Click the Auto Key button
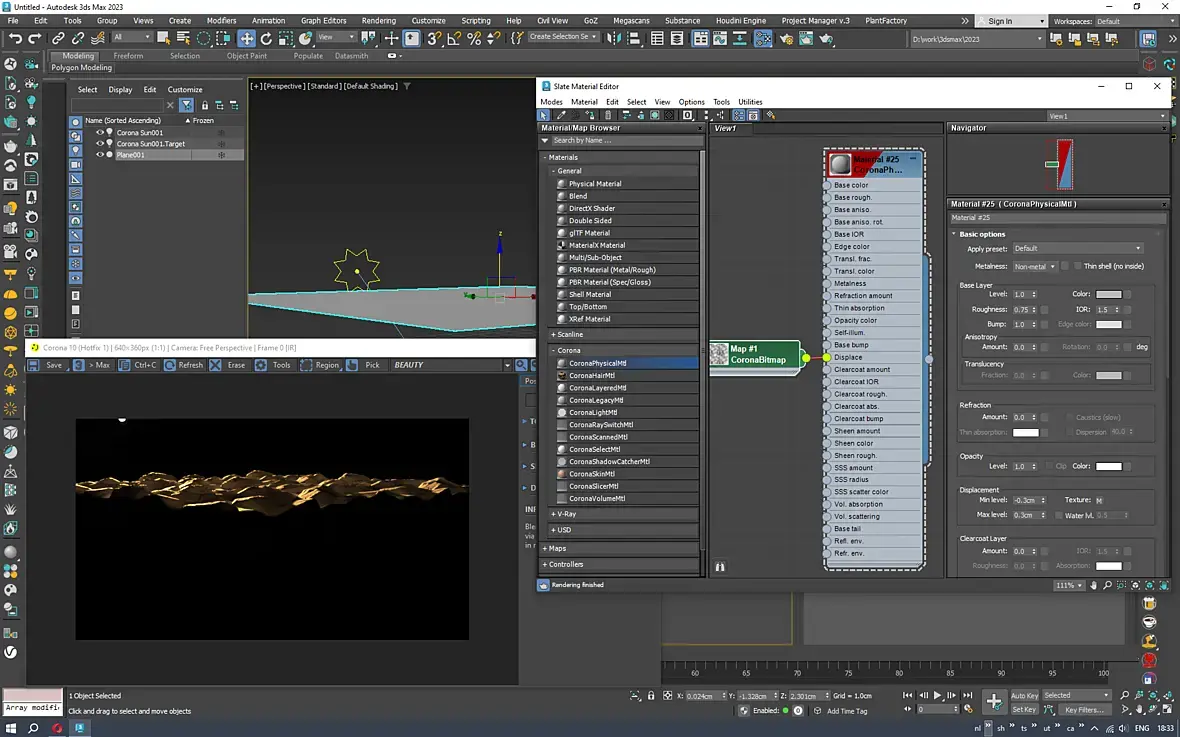This screenshot has height=737, width=1180. coord(1024,695)
